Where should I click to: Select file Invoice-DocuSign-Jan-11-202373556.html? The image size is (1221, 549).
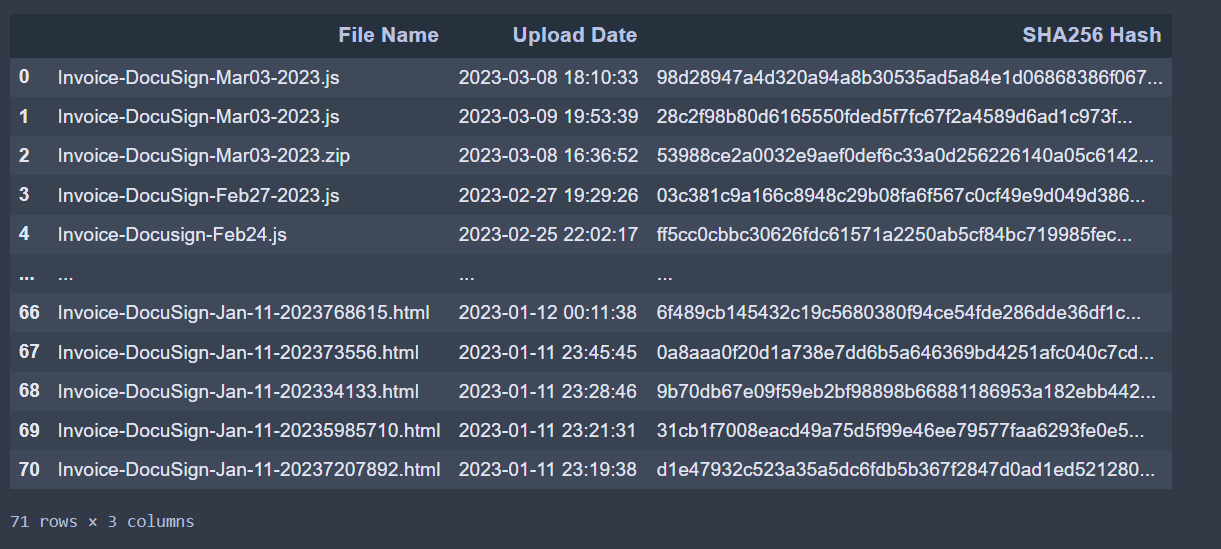click(238, 352)
